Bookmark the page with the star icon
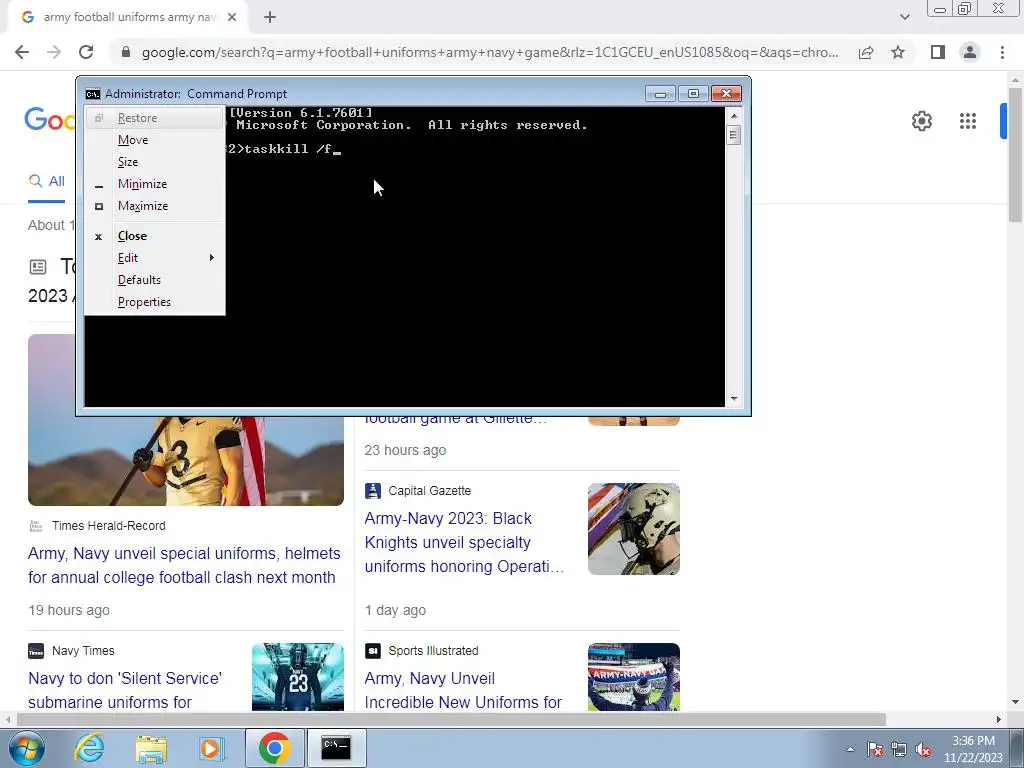Screen dimensions: 1024x768 click(898, 52)
